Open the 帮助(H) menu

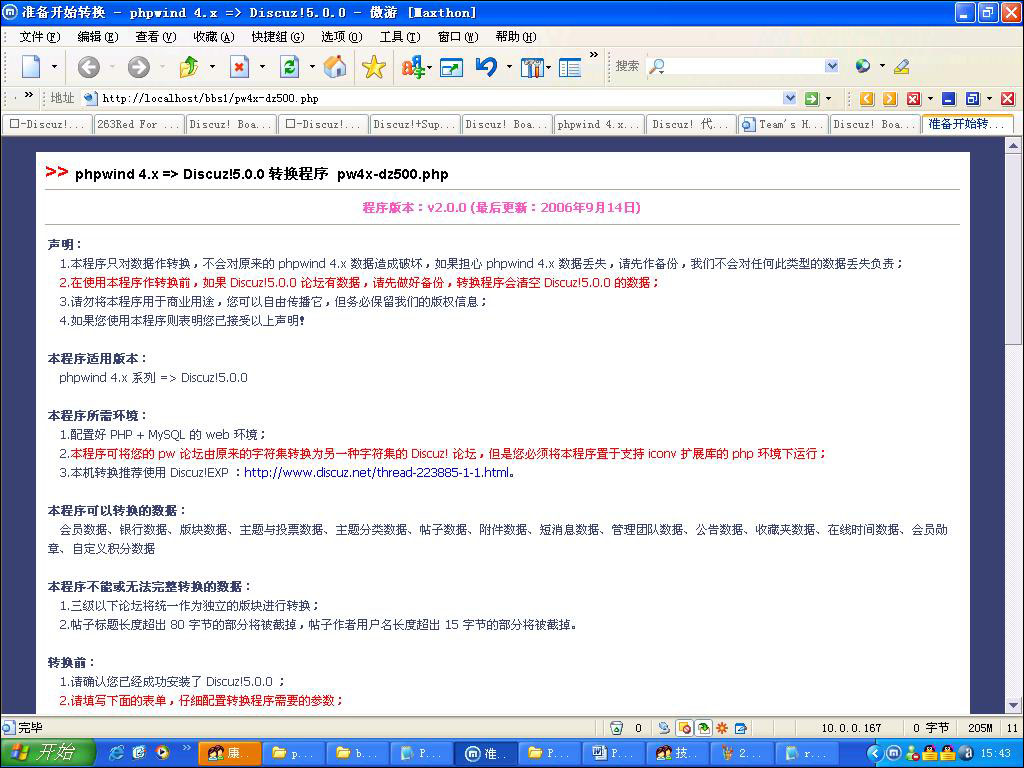[x=516, y=37]
